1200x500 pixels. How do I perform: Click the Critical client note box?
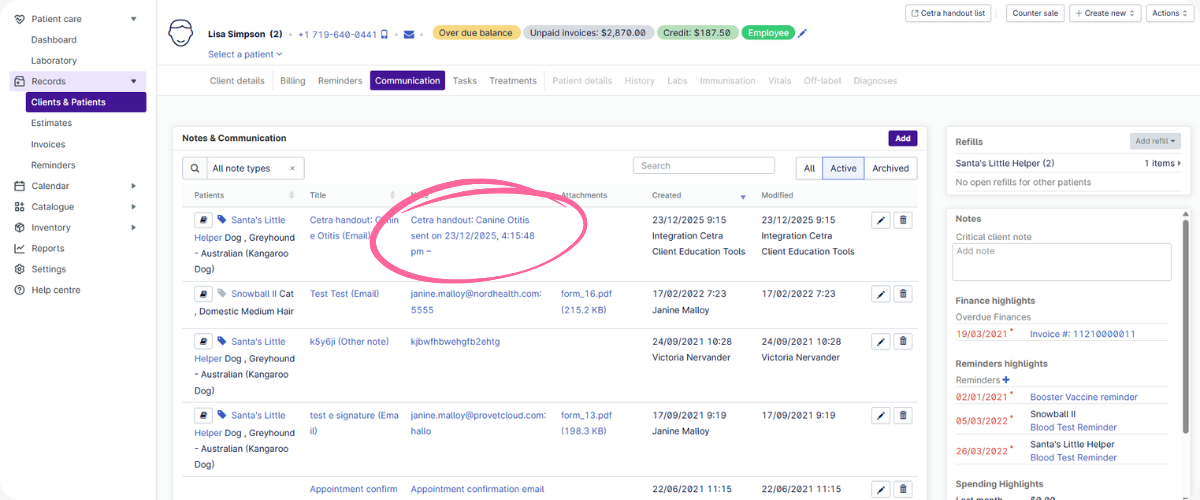point(1063,262)
